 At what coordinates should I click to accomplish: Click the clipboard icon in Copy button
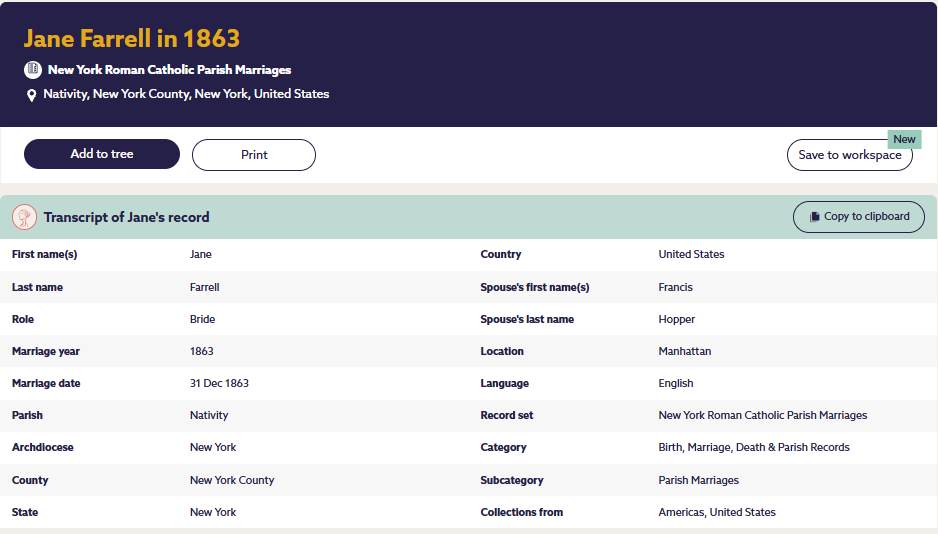[814, 216]
